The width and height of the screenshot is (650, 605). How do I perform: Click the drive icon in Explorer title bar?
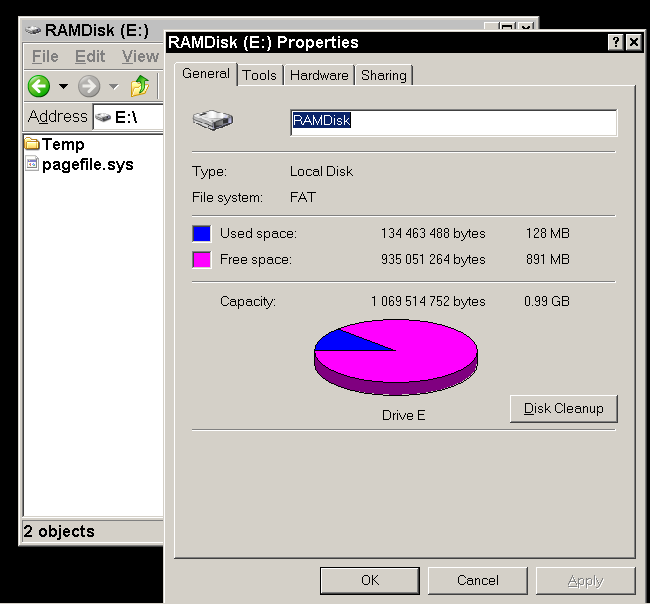[33, 30]
